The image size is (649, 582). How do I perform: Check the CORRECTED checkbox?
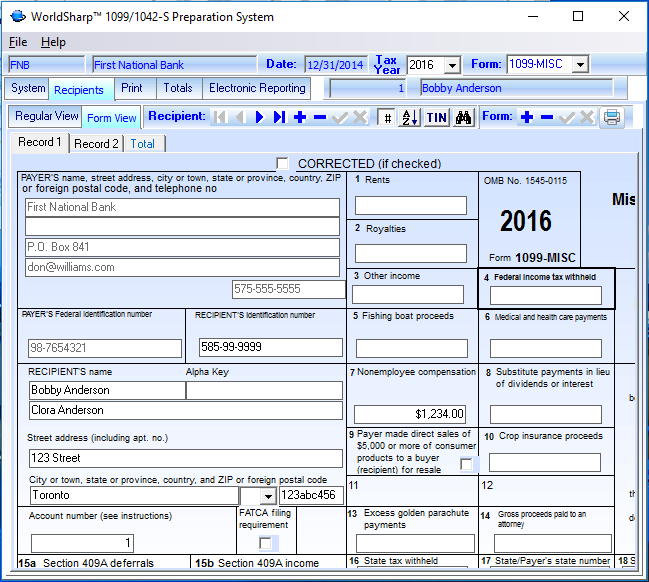(283, 163)
